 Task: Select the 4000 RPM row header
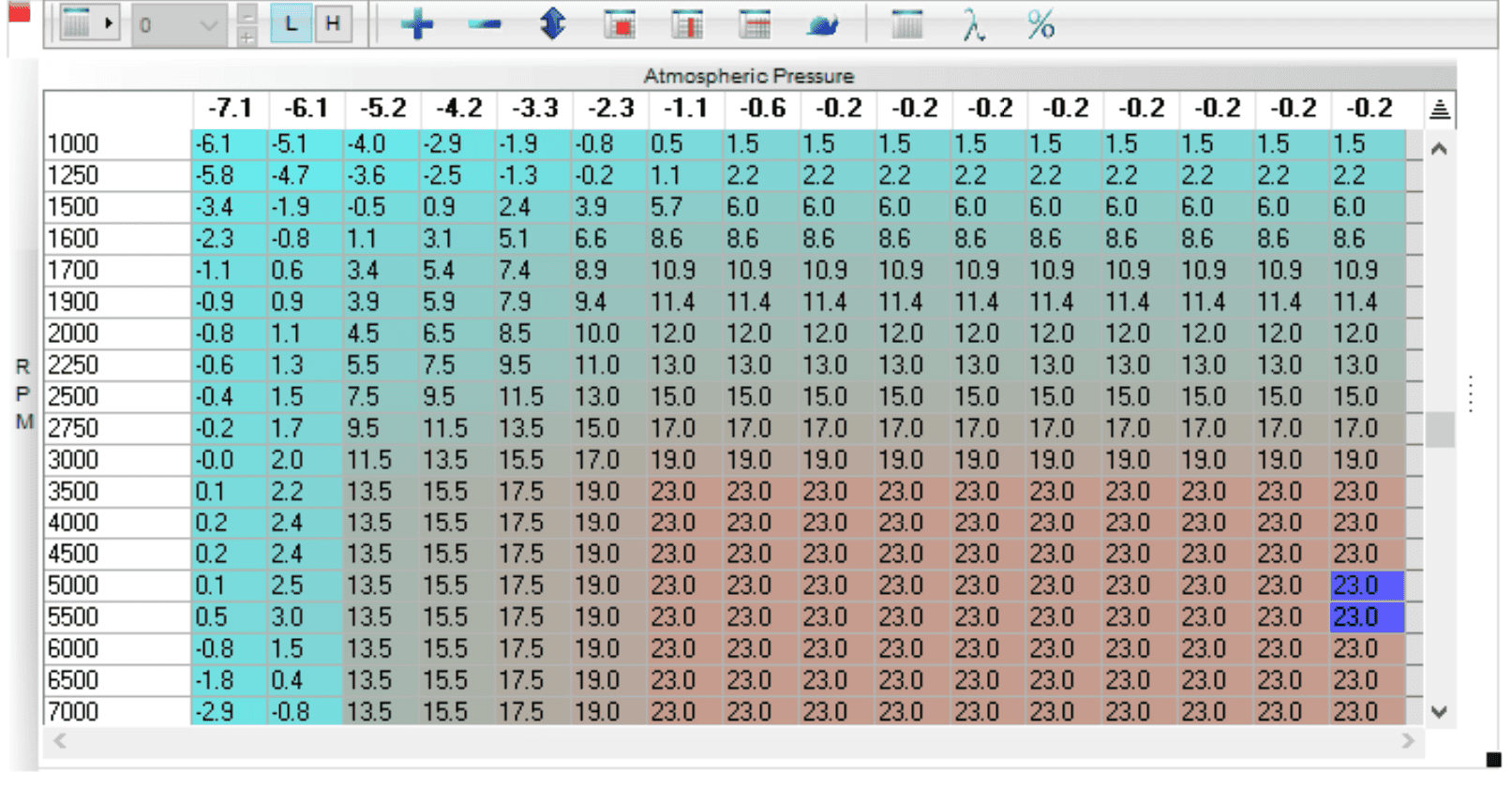click(x=118, y=523)
